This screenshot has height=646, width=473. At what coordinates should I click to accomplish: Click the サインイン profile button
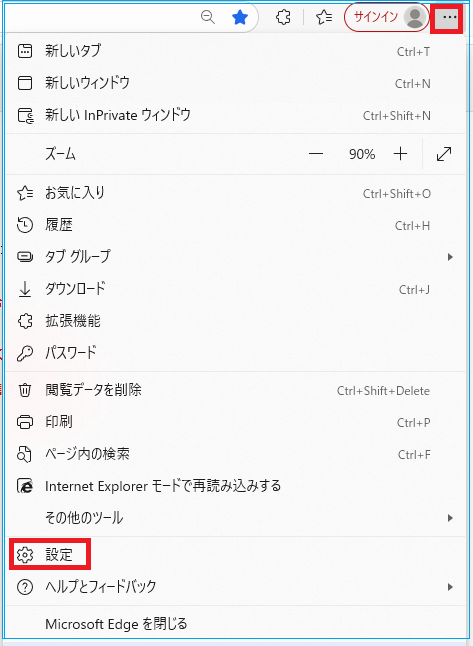[x=386, y=17]
